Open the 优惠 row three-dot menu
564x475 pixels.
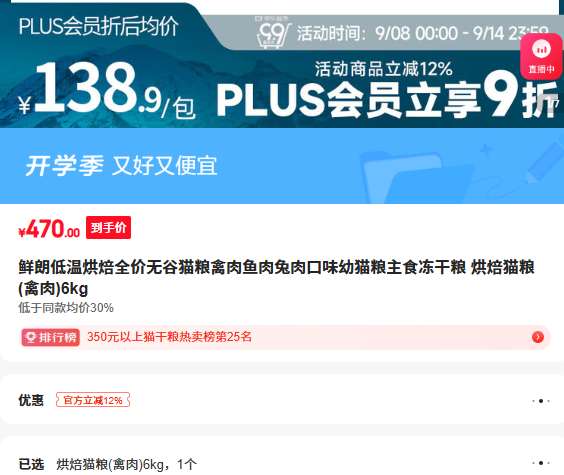(x=541, y=401)
